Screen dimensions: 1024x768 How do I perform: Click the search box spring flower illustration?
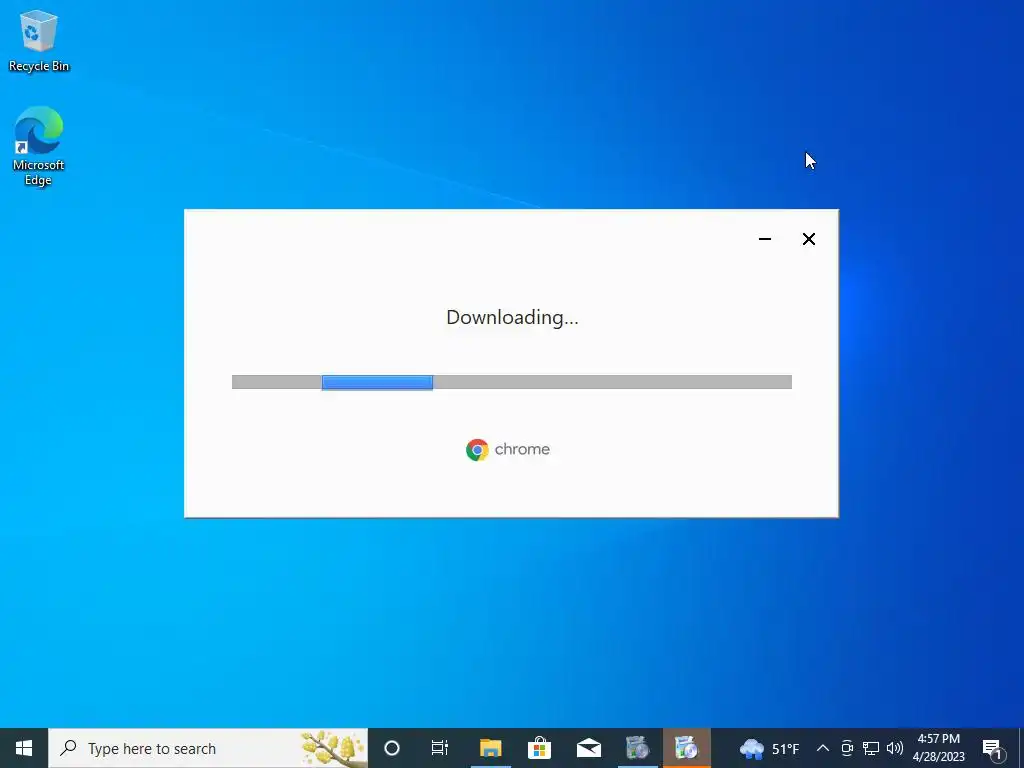[x=333, y=748]
